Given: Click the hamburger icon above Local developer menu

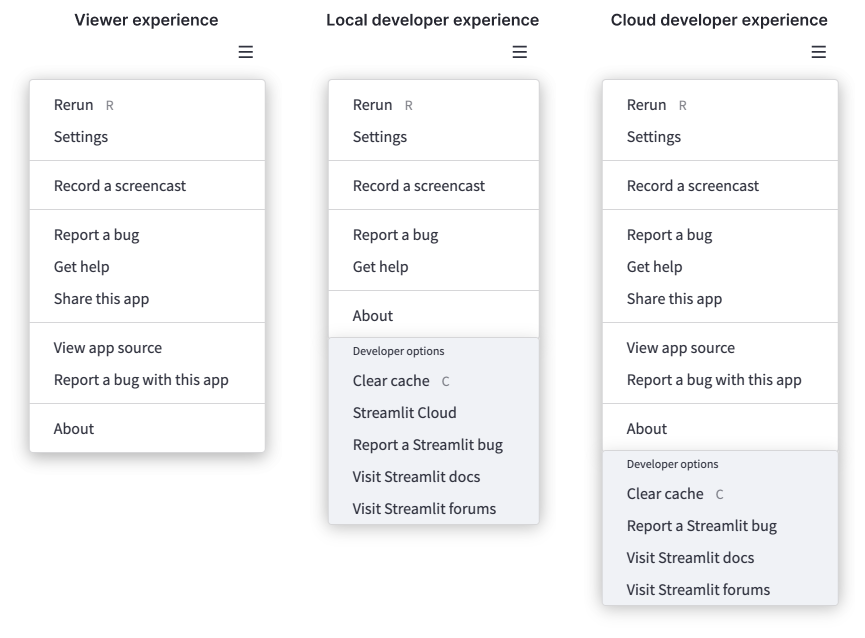Looking at the screenshot, I should [x=519, y=53].
